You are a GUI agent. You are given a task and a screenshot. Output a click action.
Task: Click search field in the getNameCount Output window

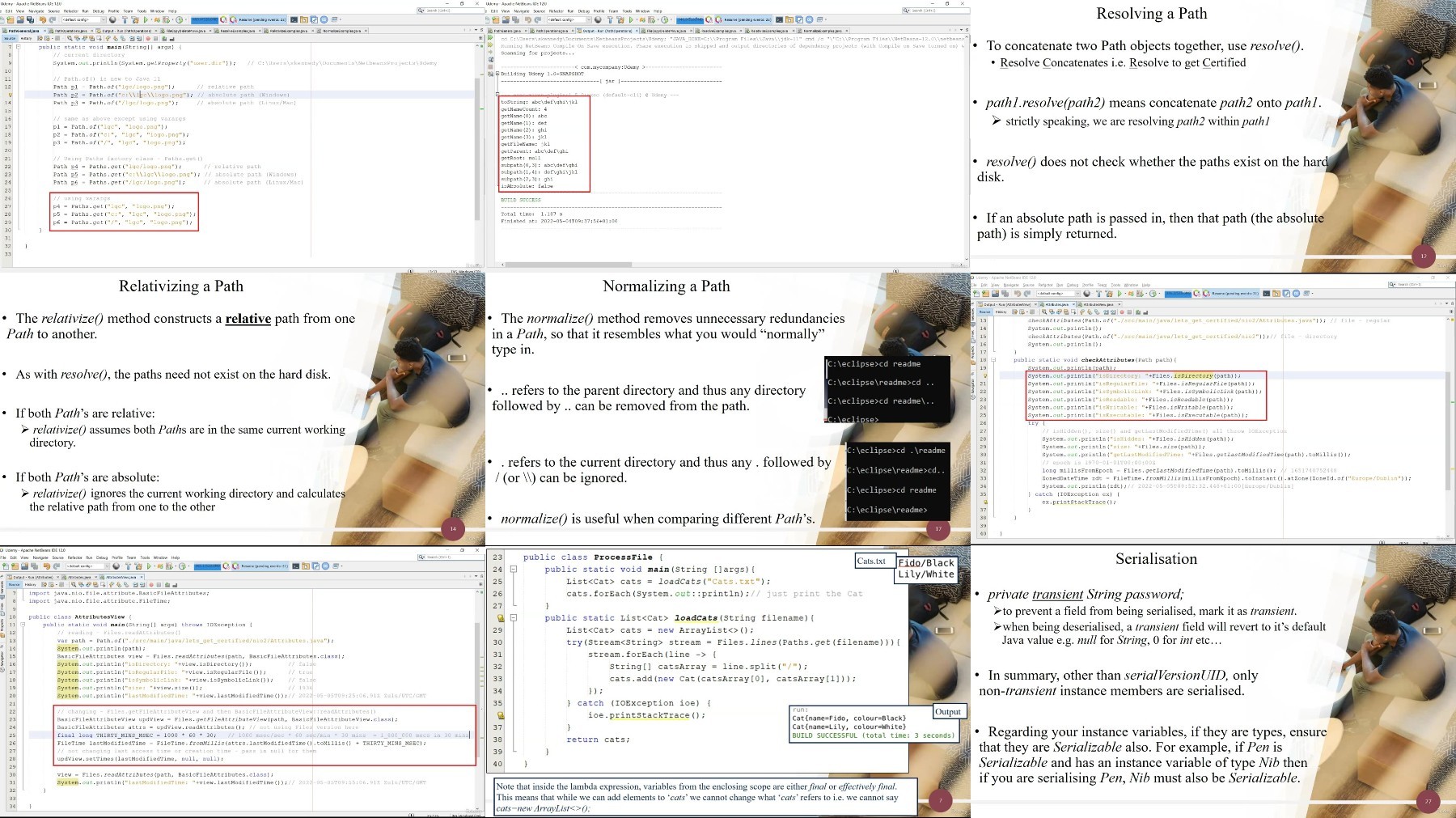coord(935,11)
